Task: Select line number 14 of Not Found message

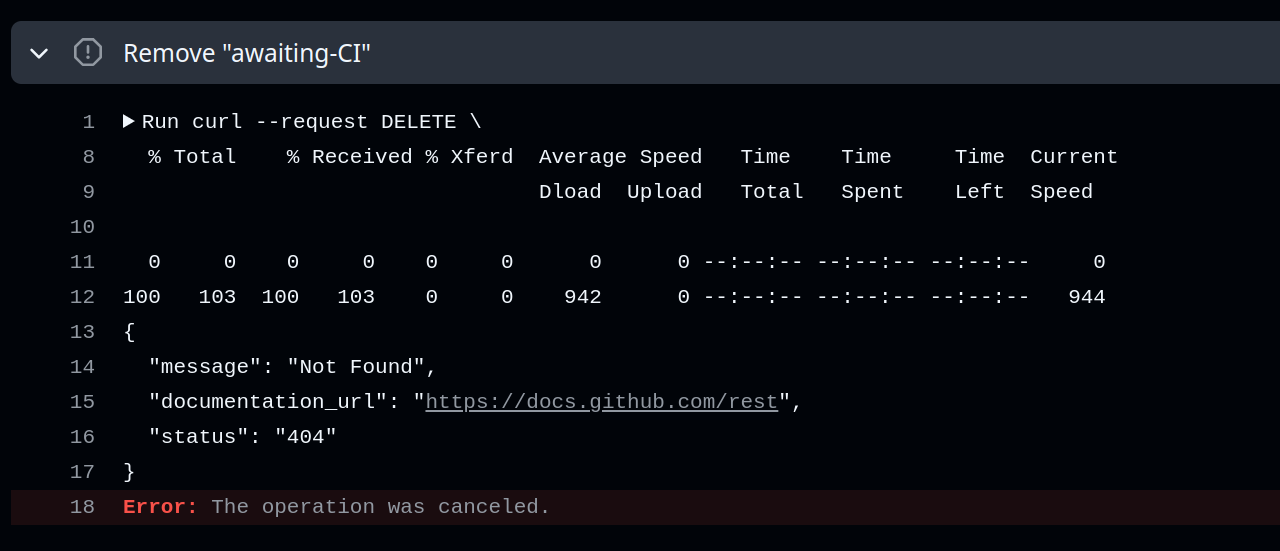Action: tap(82, 367)
